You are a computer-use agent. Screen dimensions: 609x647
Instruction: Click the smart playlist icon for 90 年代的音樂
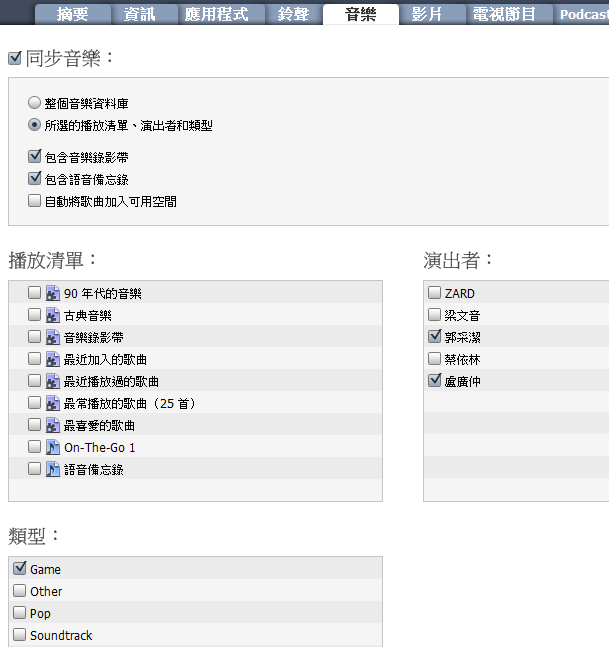coord(53,293)
